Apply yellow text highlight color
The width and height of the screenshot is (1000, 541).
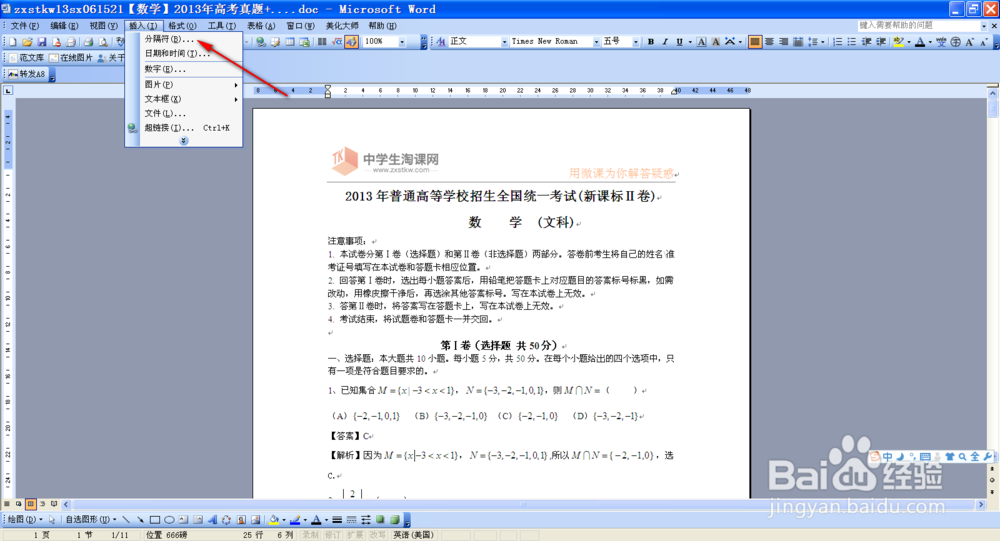898,41
